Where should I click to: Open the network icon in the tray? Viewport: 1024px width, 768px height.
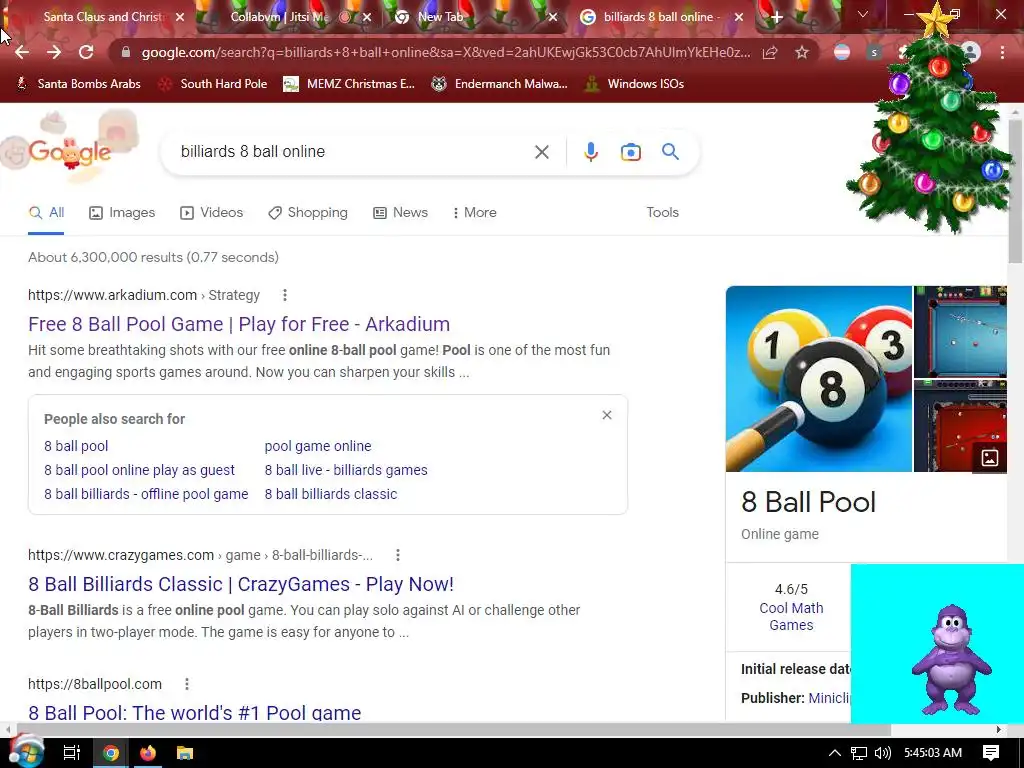pos(859,753)
